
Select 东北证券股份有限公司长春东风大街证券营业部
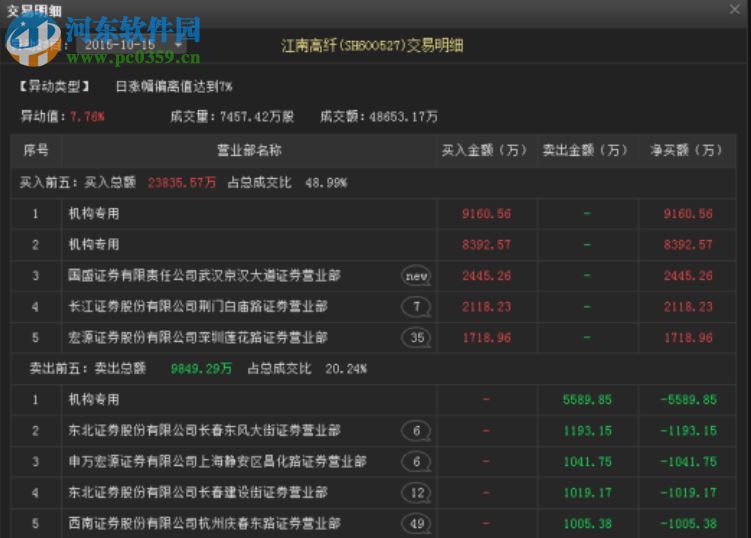[x=204, y=430]
